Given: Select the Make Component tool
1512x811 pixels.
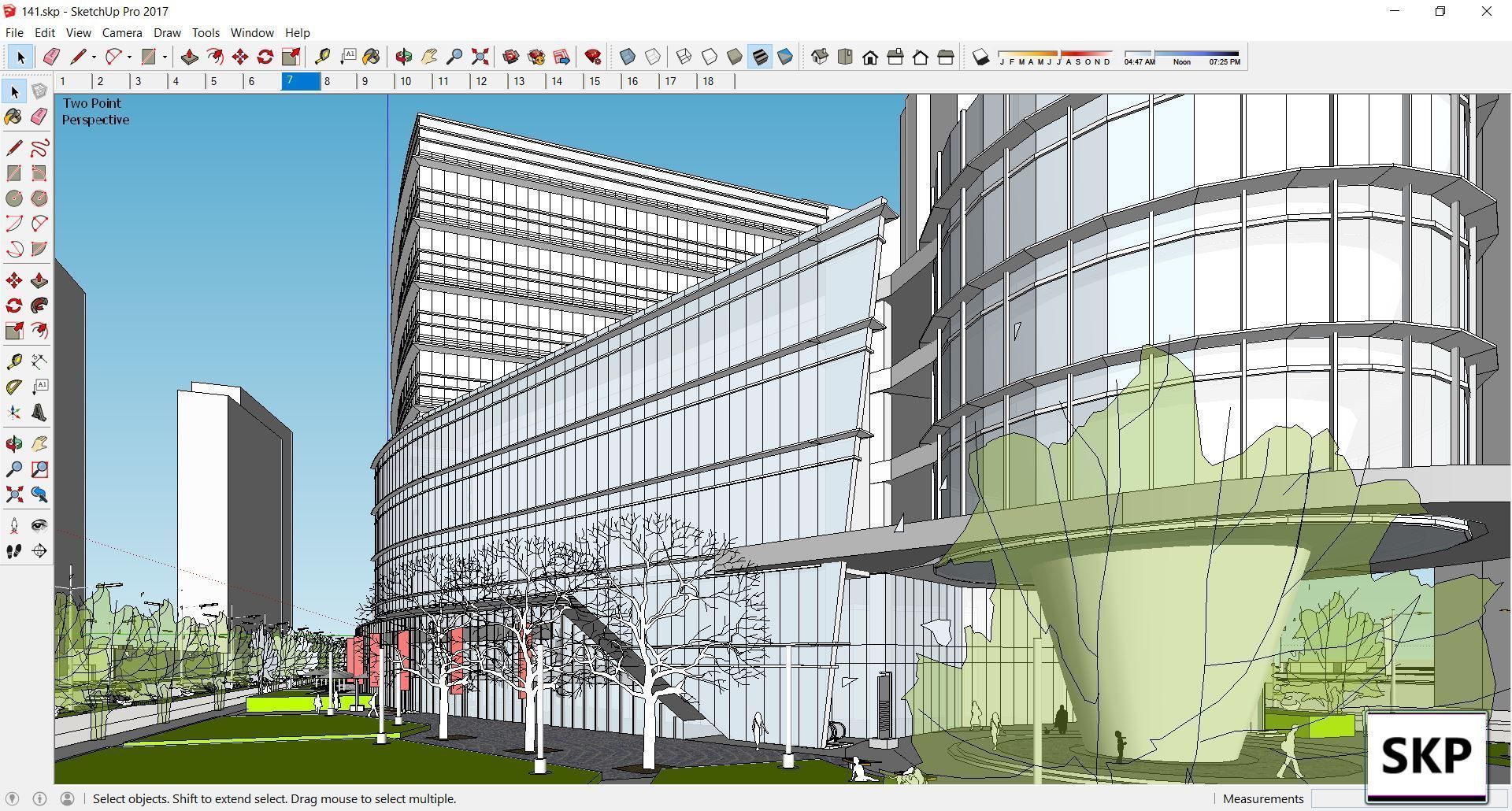Looking at the screenshot, I should pyautogui.click(x=39, y=92).
